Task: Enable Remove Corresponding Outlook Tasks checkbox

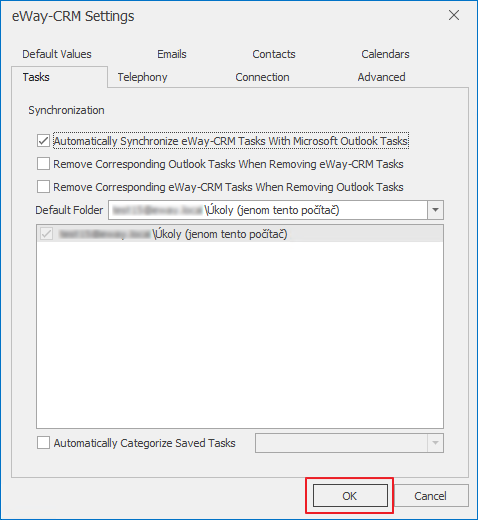Action: (43, 164)
